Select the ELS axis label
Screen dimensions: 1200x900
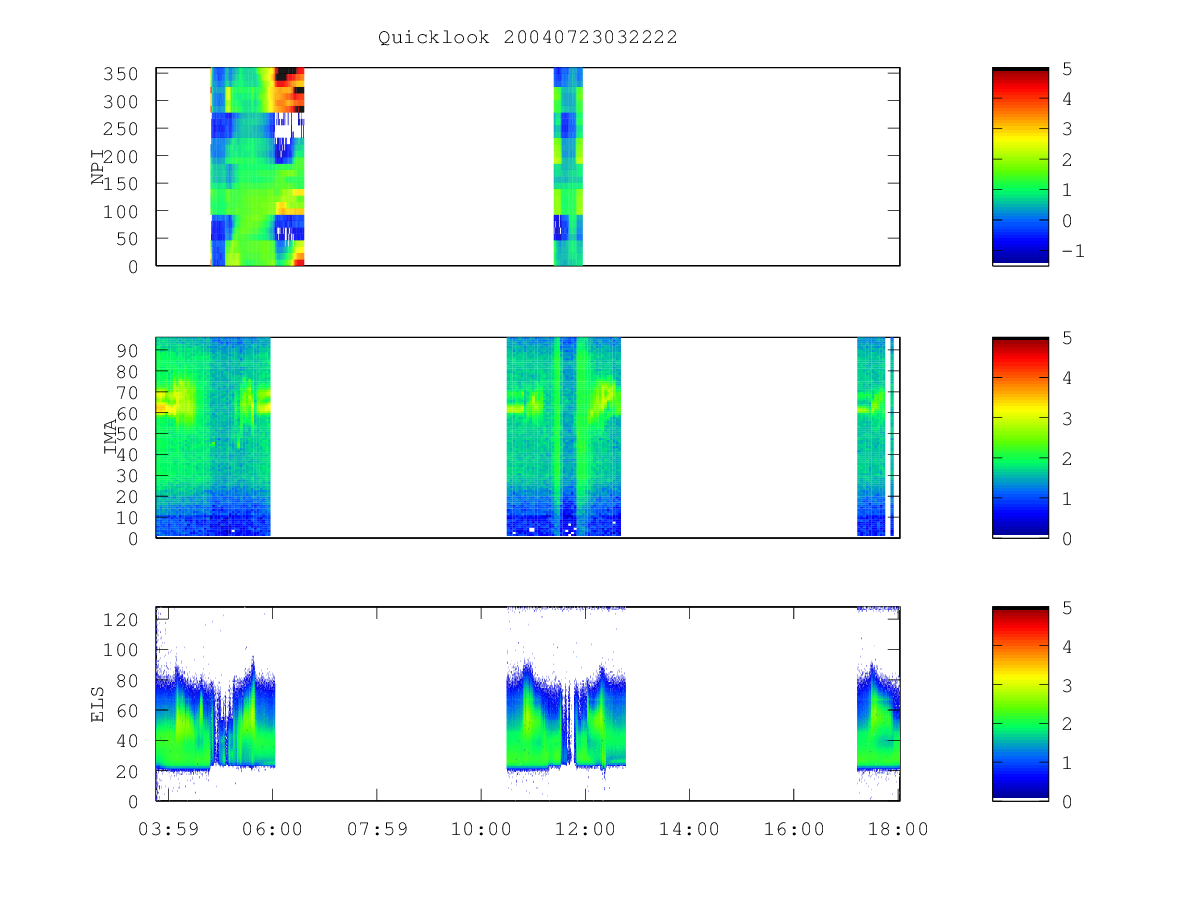(x=98, y=704)
